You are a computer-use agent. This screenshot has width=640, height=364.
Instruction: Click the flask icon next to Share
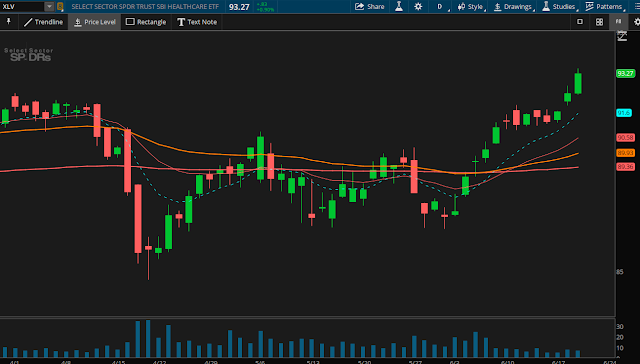399,7
